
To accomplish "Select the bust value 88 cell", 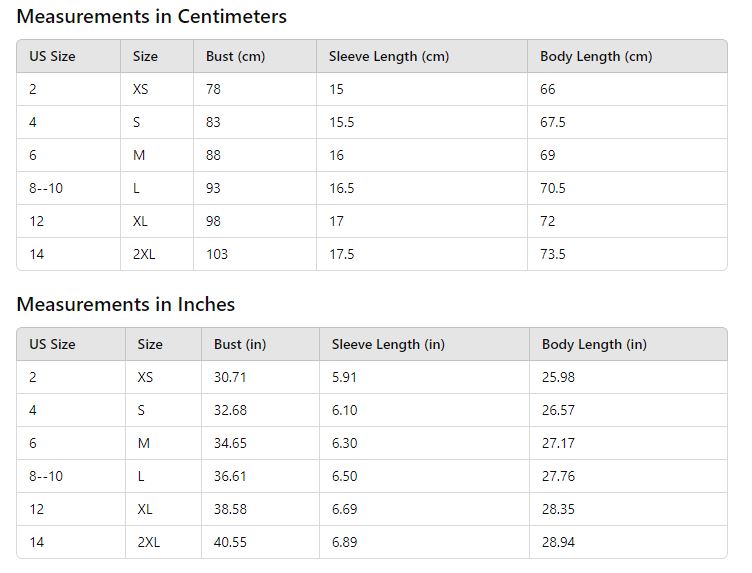I will pyautogui.click(x=214, y=156).
